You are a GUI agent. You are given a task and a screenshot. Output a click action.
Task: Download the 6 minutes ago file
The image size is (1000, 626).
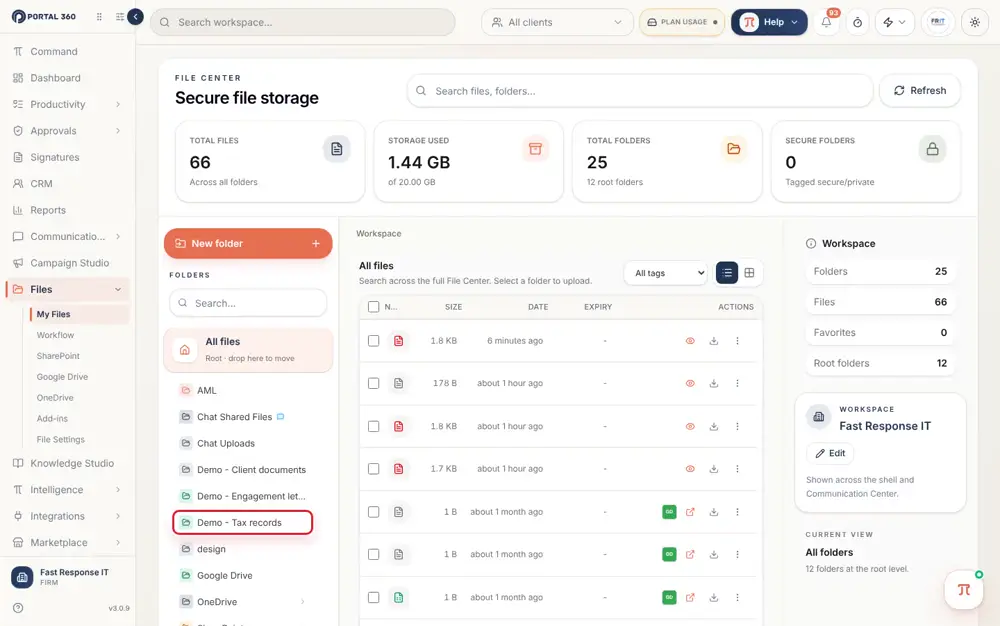click(x=714, y=341)
